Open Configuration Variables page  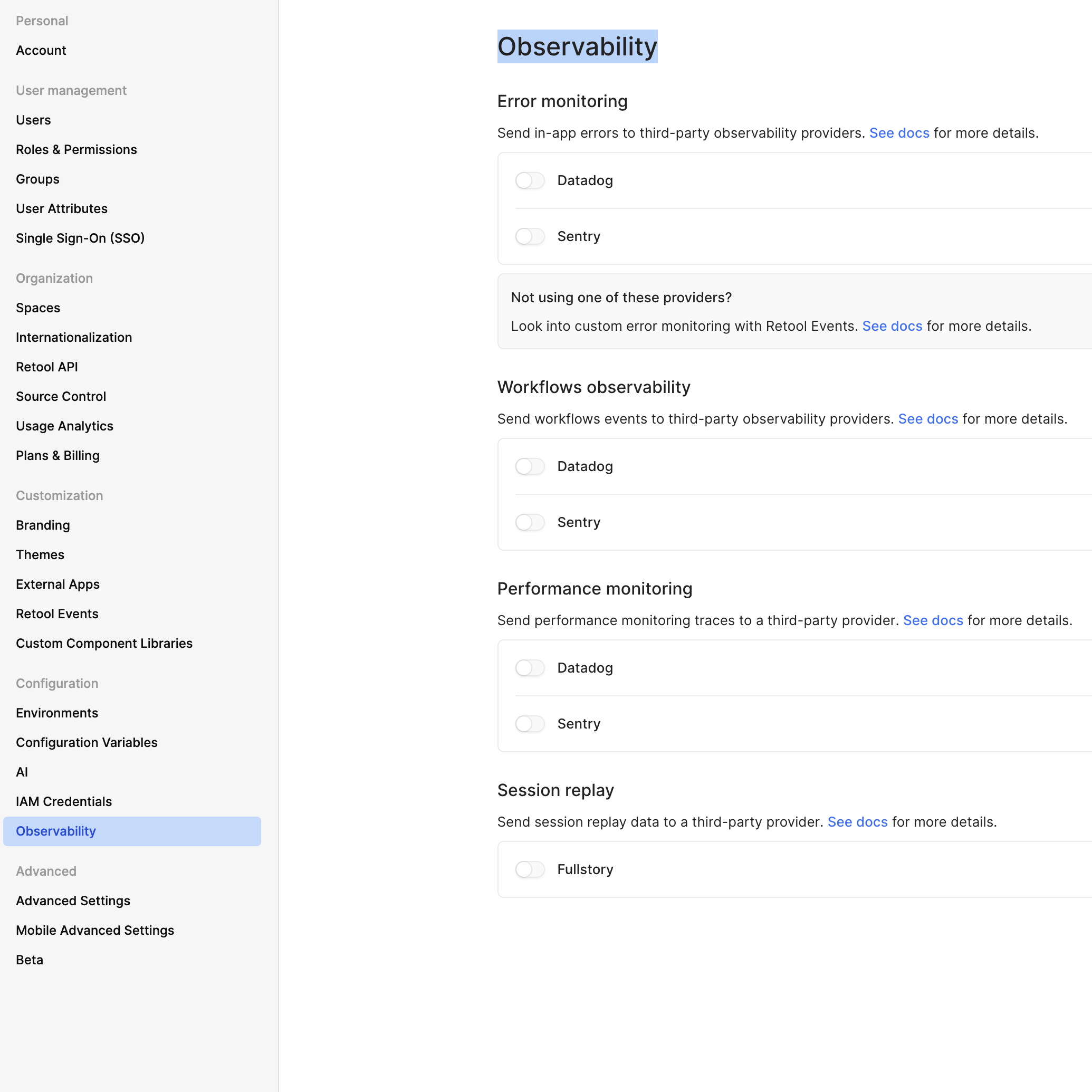coord(87,742)
